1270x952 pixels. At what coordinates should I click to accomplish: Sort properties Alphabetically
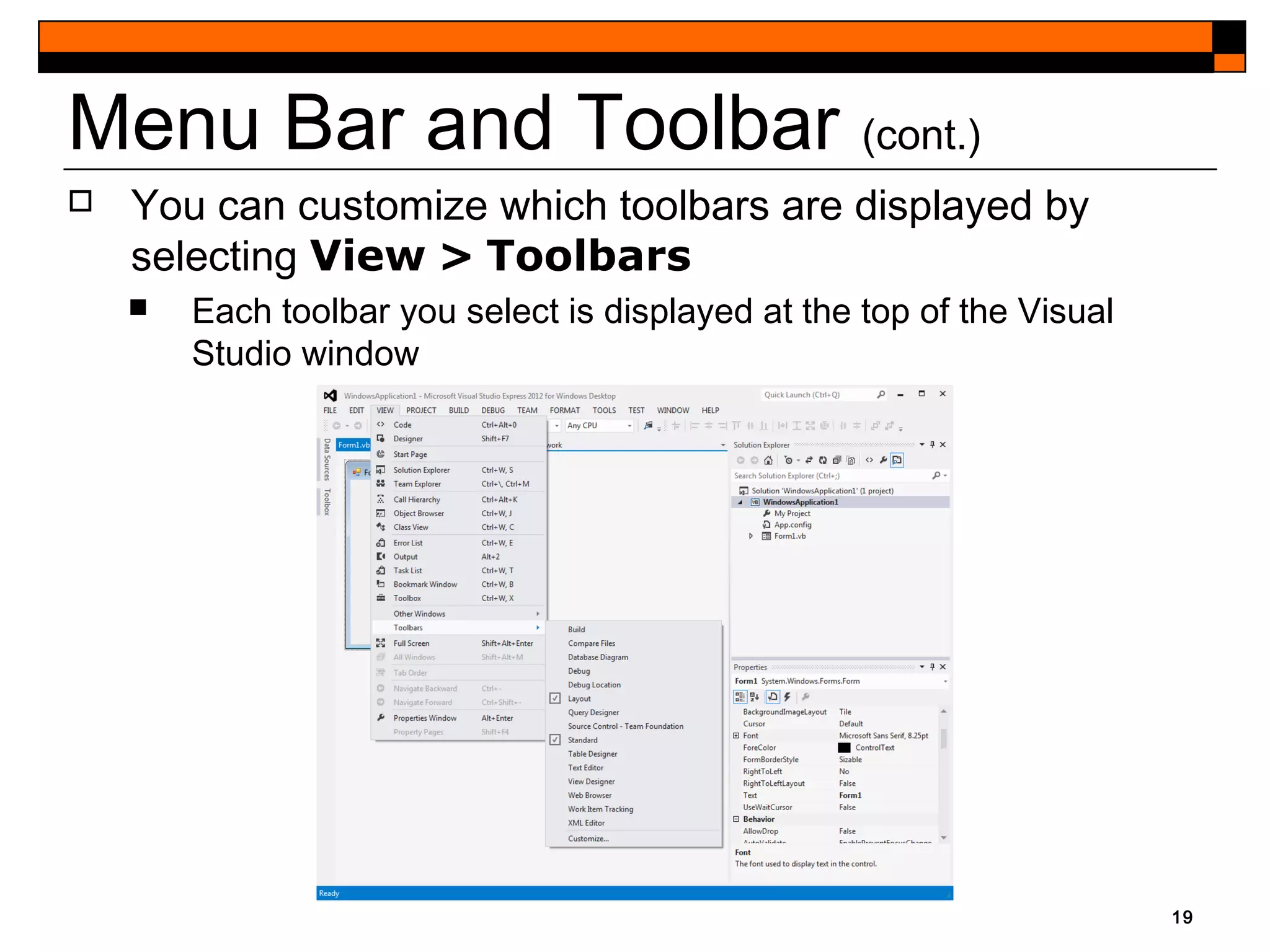(755, 697)
